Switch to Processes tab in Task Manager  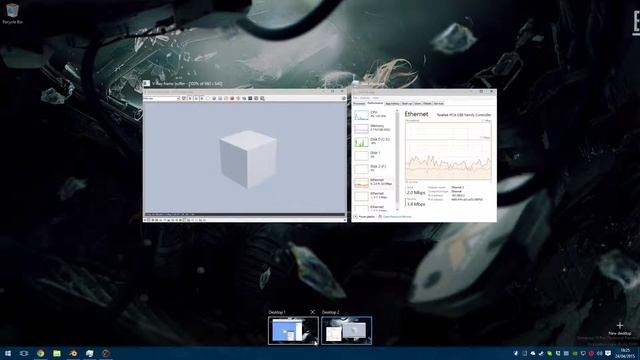359,104
